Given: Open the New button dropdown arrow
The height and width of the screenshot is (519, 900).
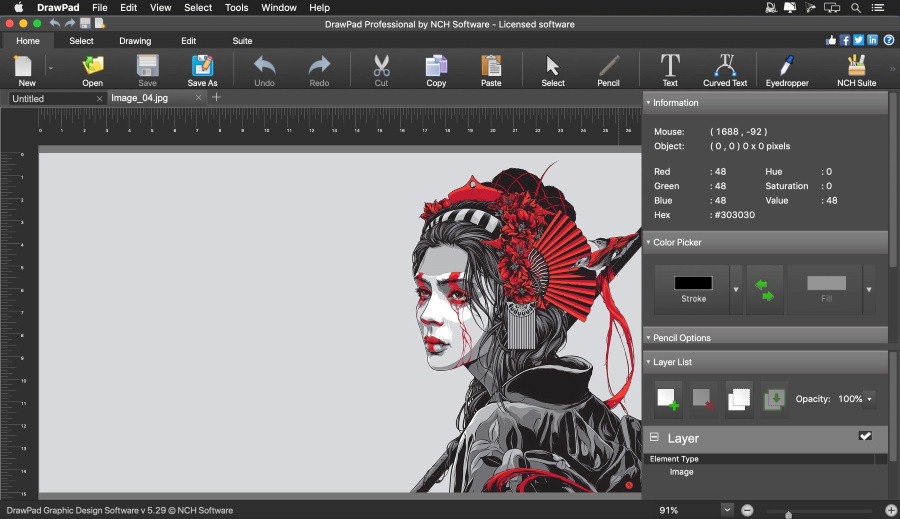Looking at the screenshot, I should (x=51, y=69).
